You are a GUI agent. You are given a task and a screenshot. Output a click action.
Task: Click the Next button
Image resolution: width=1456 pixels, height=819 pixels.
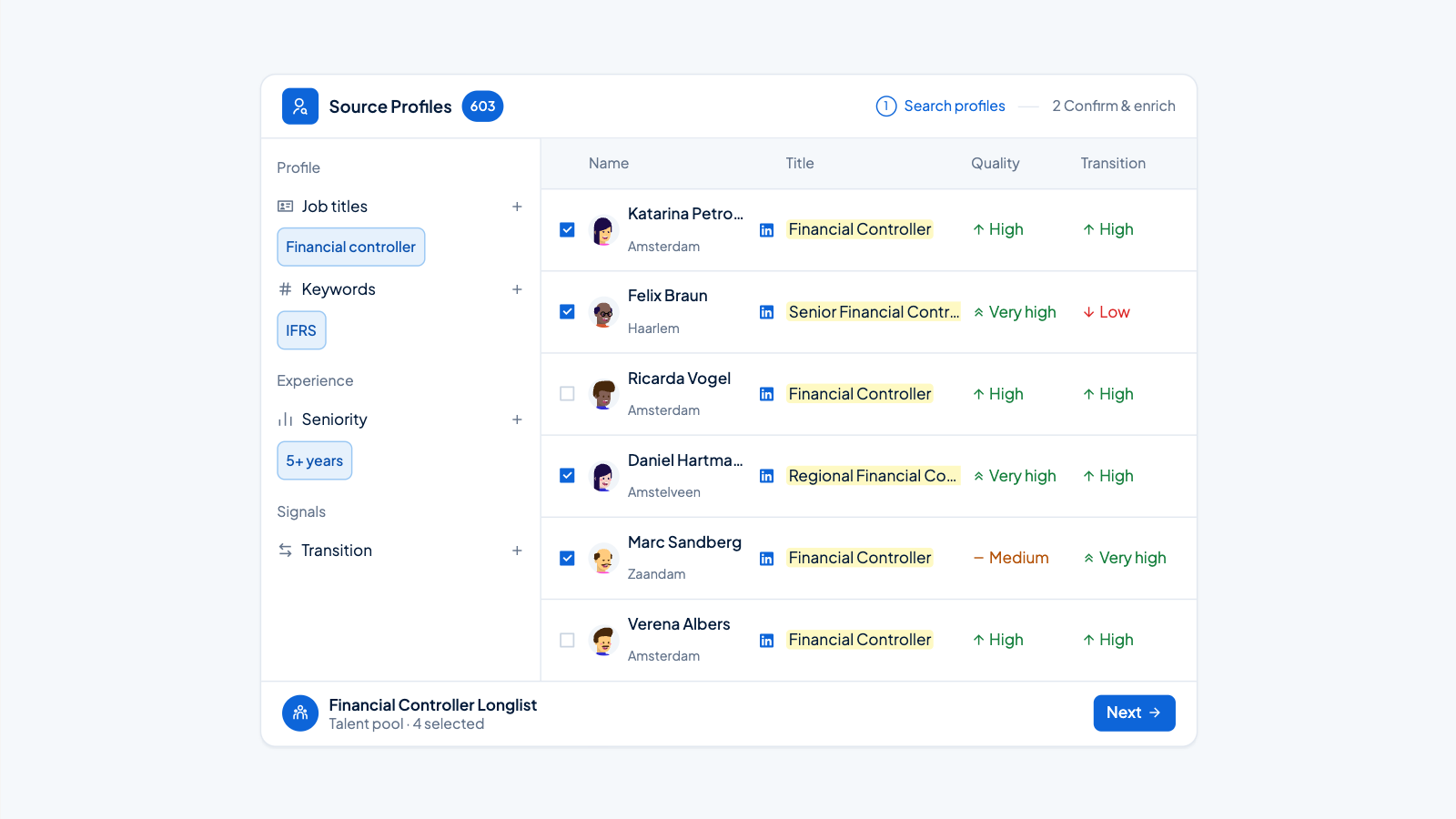1134,713
